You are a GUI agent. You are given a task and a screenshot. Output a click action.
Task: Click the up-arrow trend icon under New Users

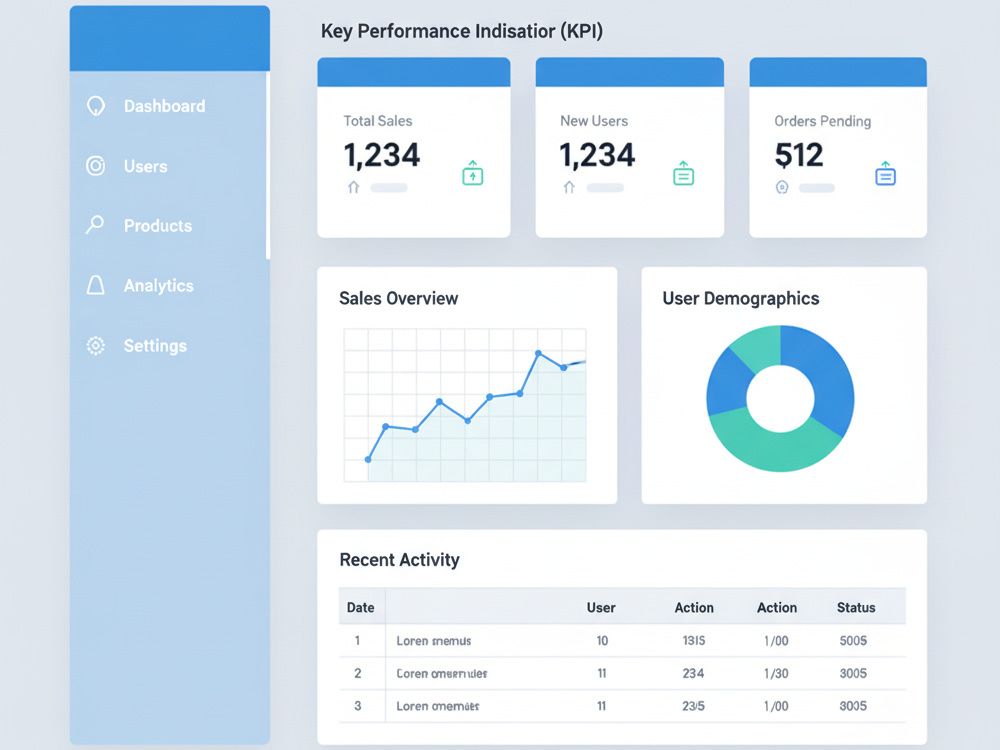coord(570,187)
